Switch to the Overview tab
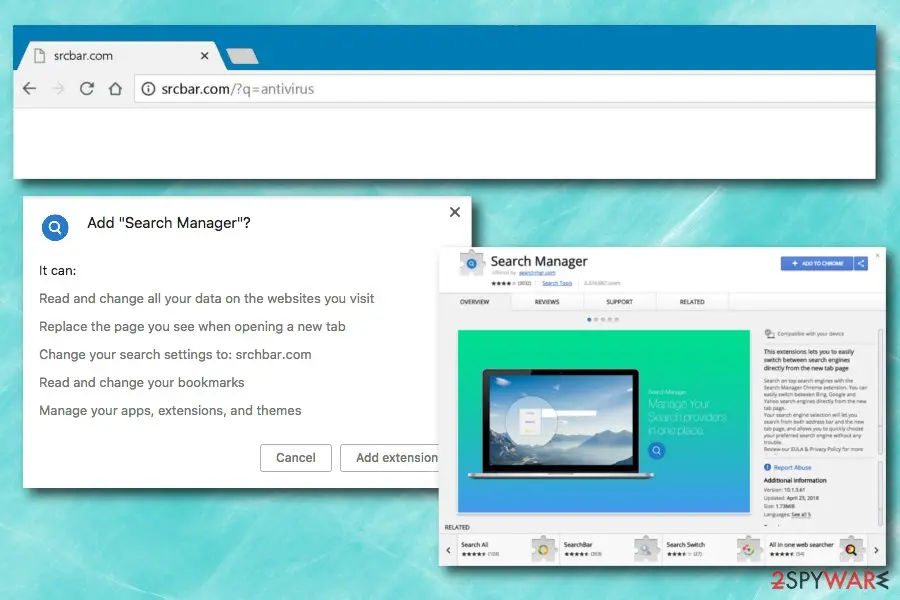900x600 pixels. tap(475, 301)
